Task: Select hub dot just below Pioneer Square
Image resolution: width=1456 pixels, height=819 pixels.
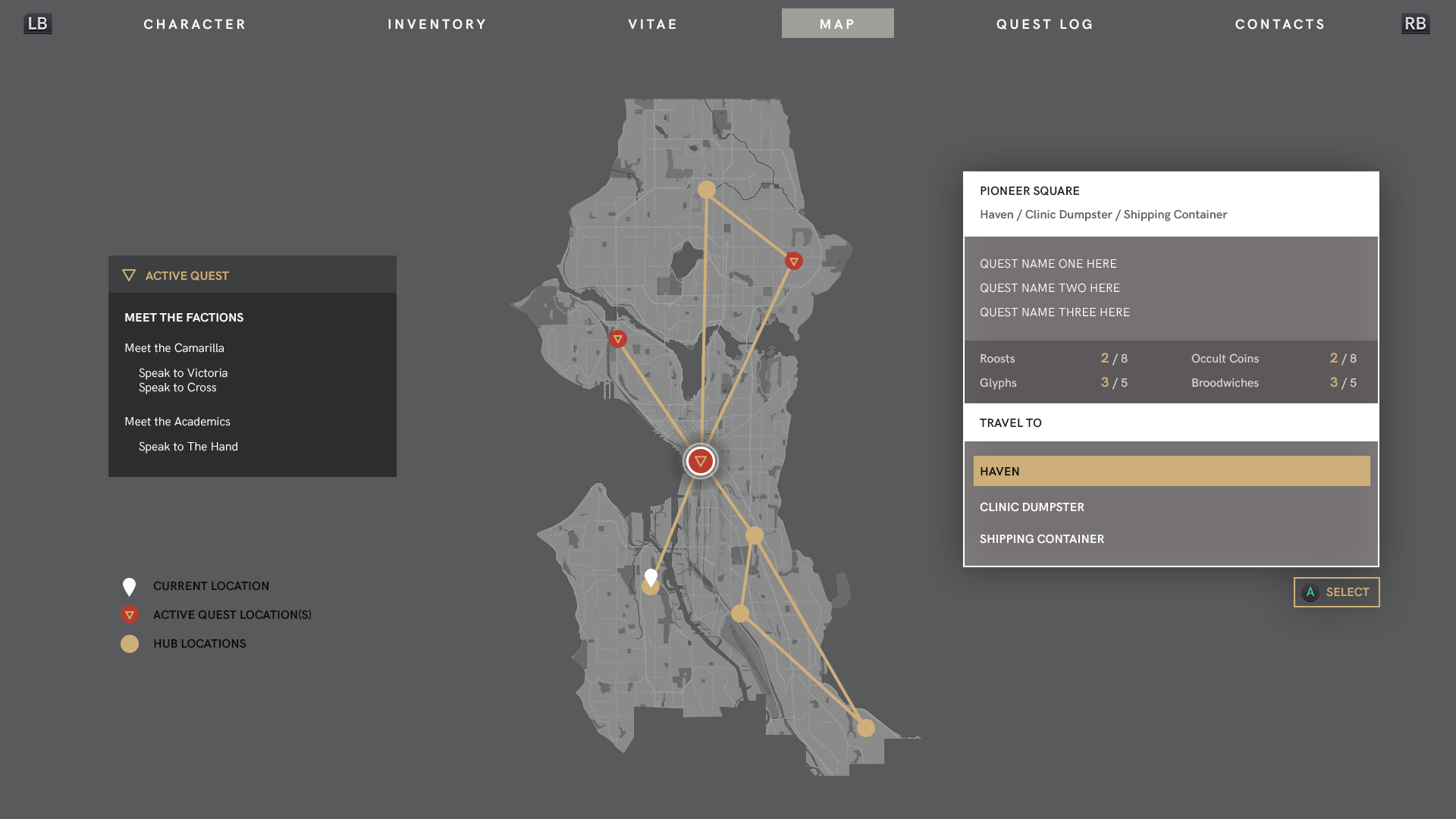Action: 754,536
